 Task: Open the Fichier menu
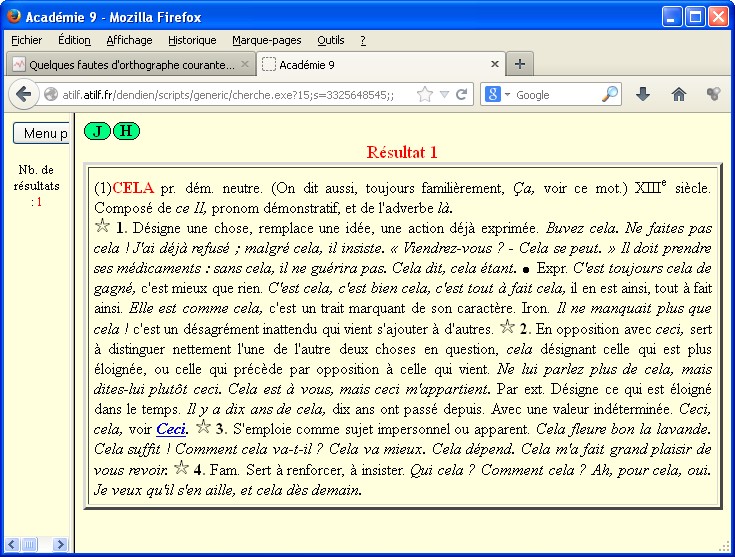point(26,40)
